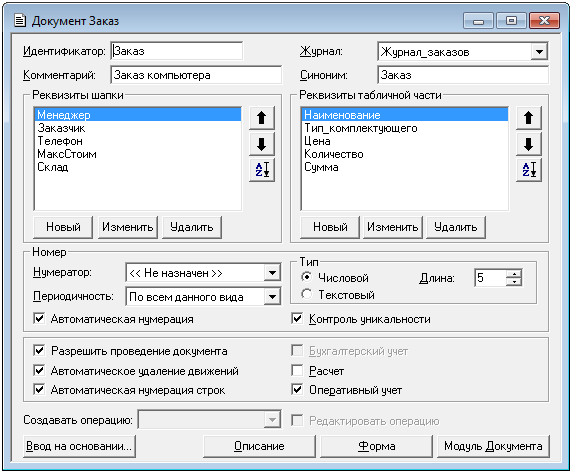Image resolution: width=571 pixels, height=471 pixels.
Task: Click Удалить under Реквизиты табличной части
Action: (x=456, y=227)
